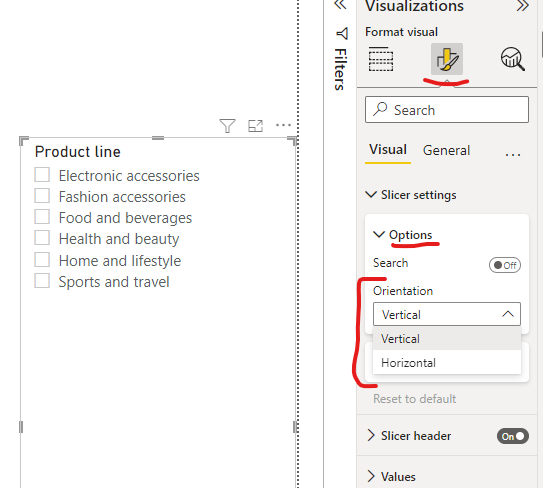Expand Filters pane with left double chevron
The height and width of the screenshot is (488, 543).
click(340, 5)
